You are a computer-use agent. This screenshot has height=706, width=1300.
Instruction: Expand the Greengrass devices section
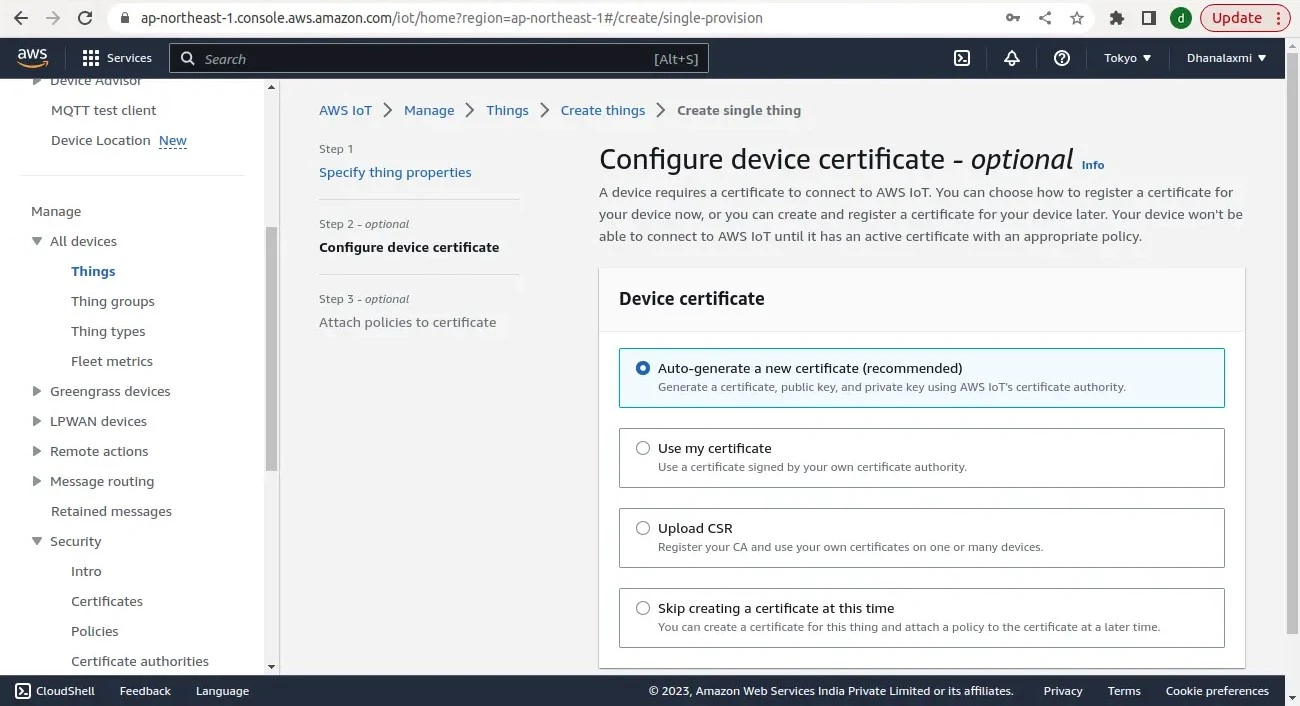37,391
